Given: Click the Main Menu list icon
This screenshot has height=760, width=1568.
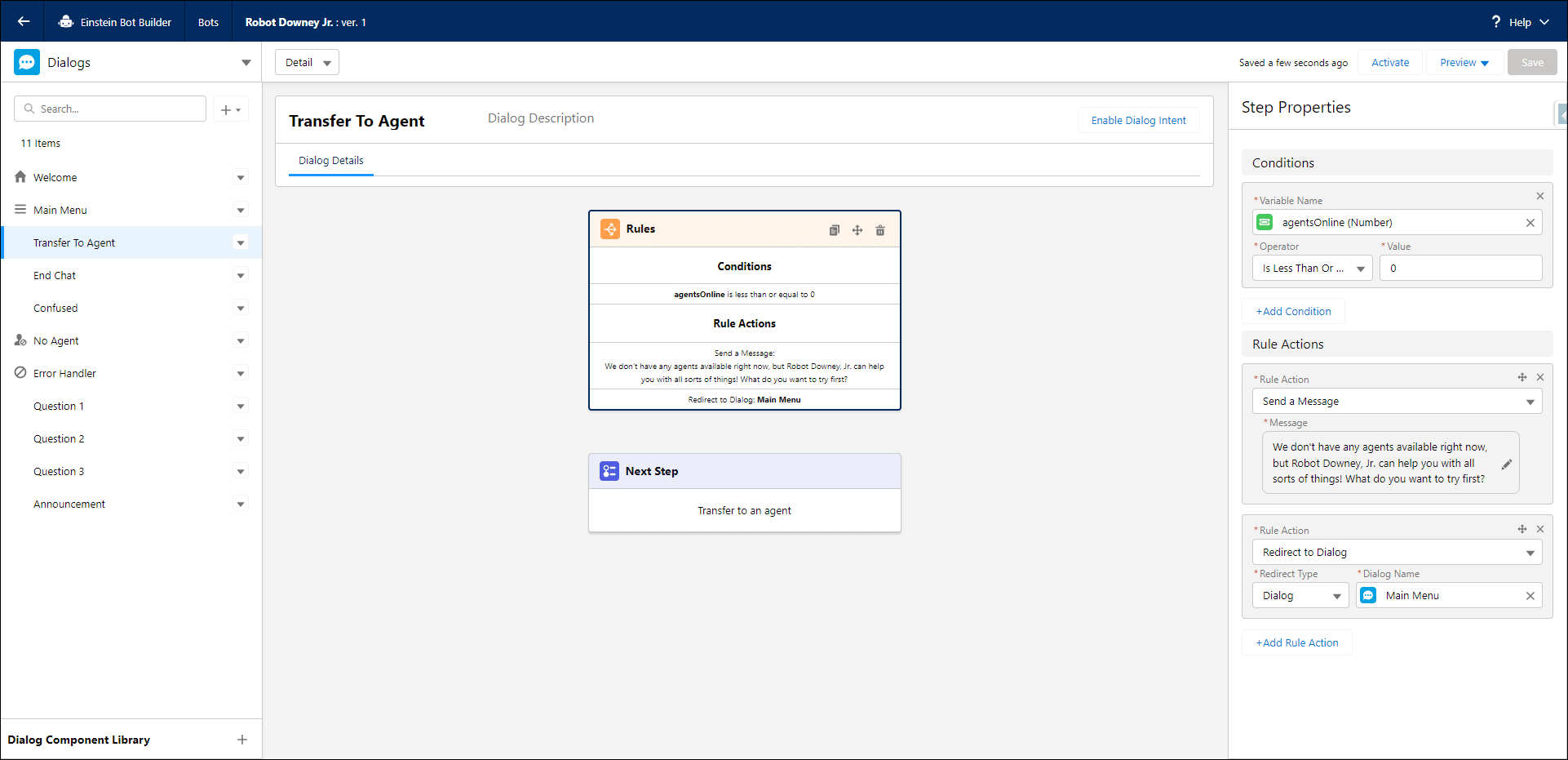Looking at the screenshot, I should (x=20, y=210).
